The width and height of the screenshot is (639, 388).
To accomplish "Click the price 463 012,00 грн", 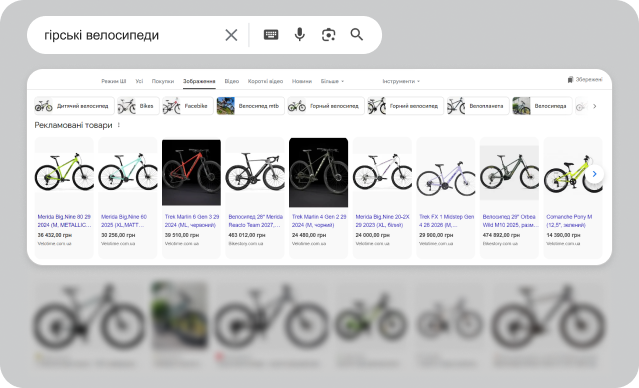I will coord(247,235).
